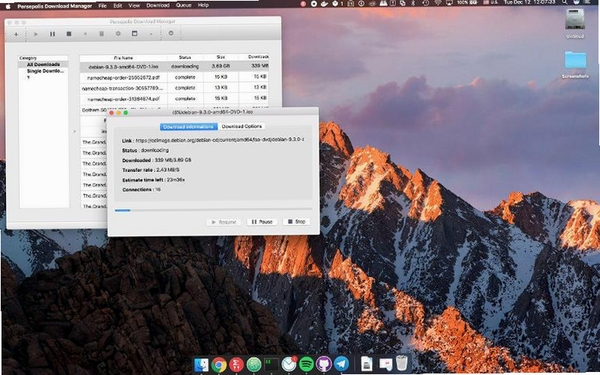600x375 pixels.
Task: Click the 'downloading' status cell
Action: click(185, 66)
